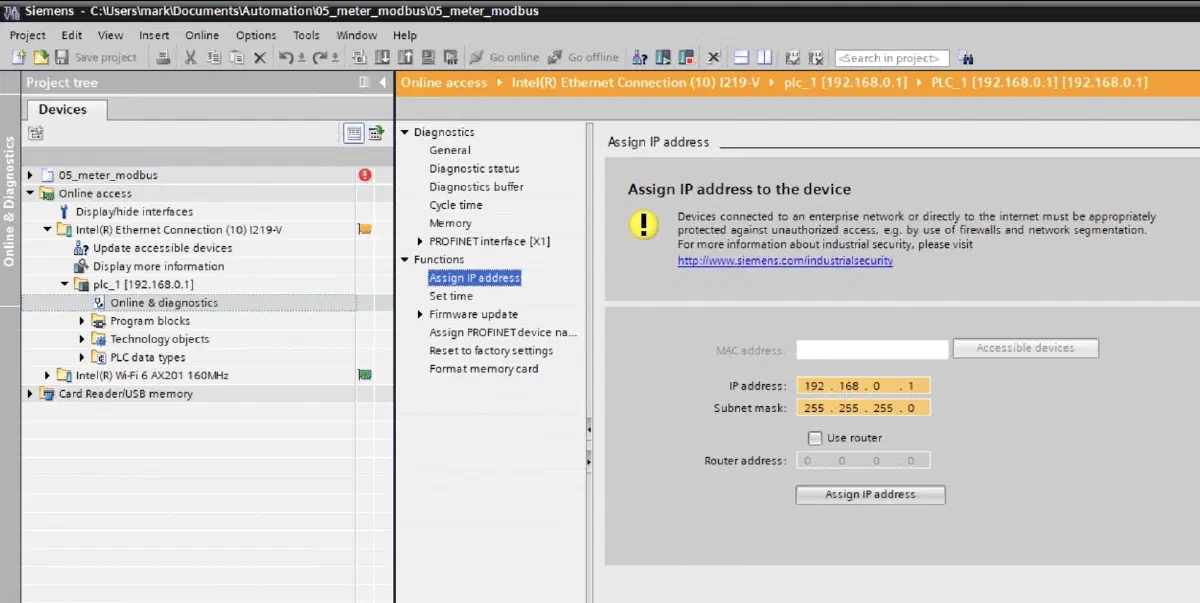Select Display/hide interfaces in the tree
Screen dimensions: 1200x603
[134, 211]
